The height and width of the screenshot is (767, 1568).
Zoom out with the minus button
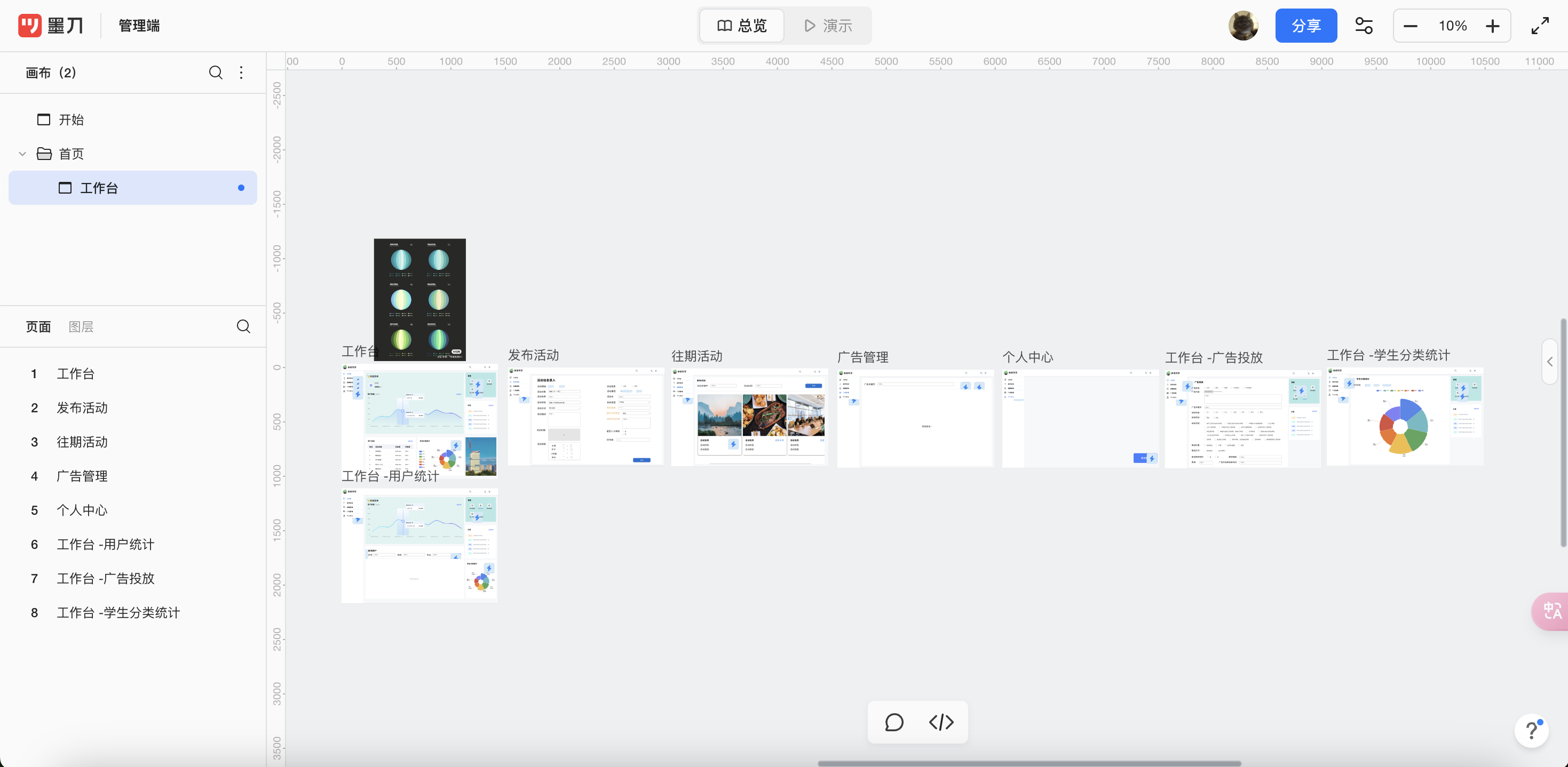tap(1411, 26)
